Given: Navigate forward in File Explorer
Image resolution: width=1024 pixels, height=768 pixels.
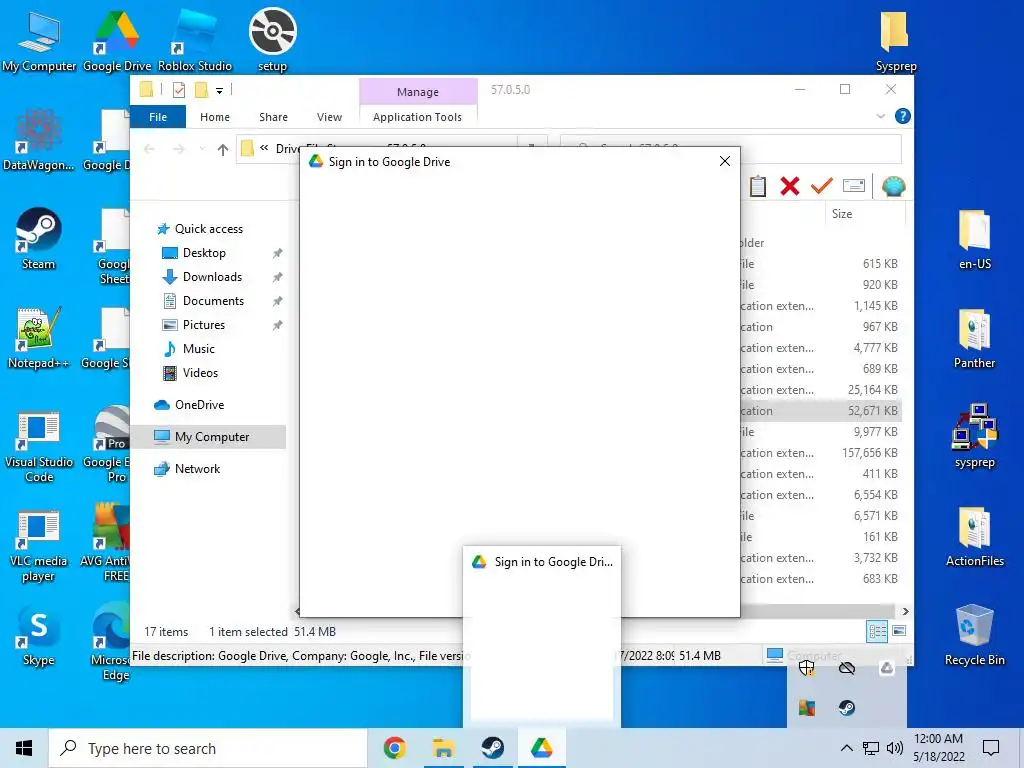Looking at the screenshot, I should click(178, 150).
